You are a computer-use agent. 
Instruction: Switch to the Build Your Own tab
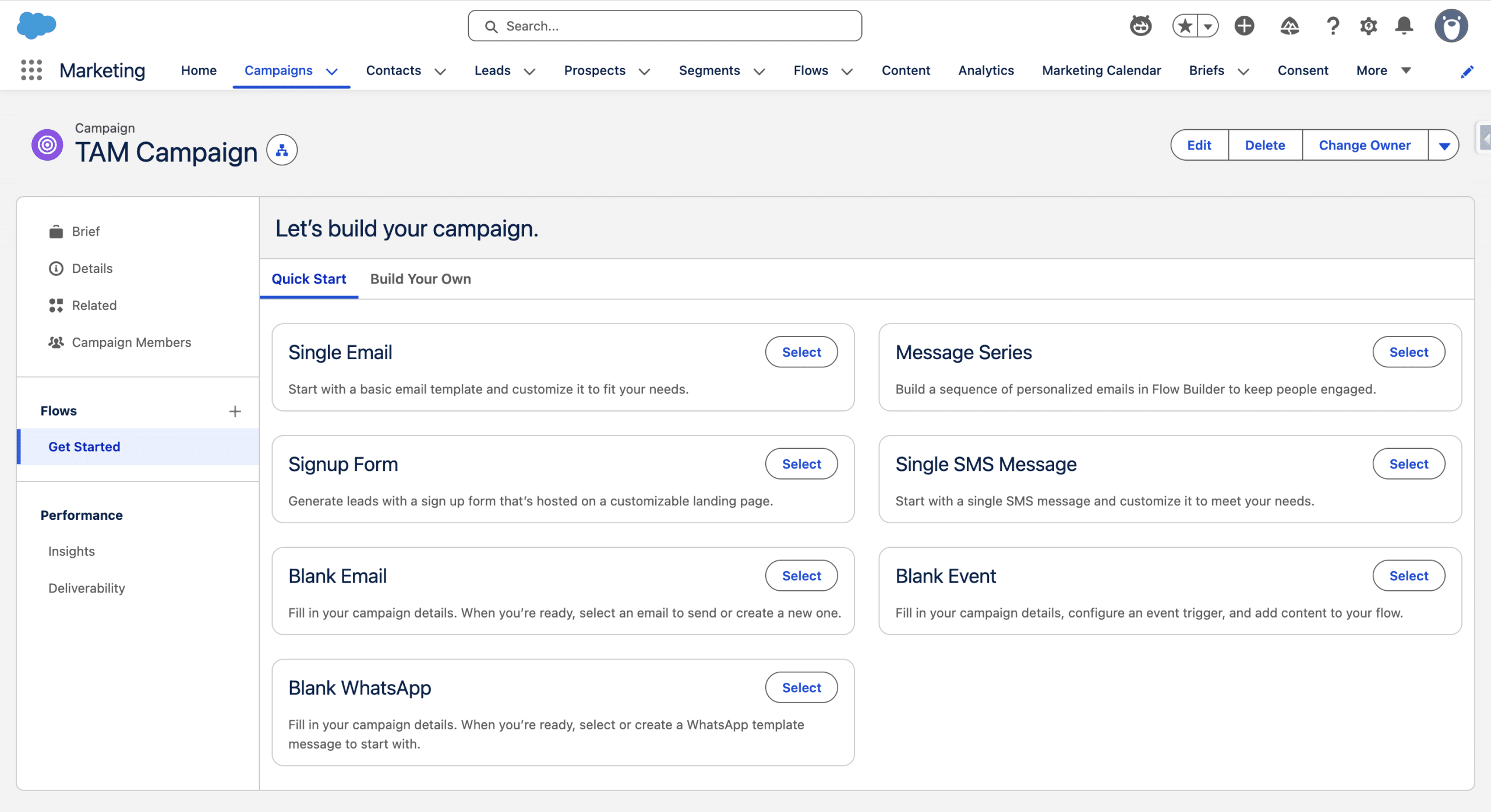[421, 279]
